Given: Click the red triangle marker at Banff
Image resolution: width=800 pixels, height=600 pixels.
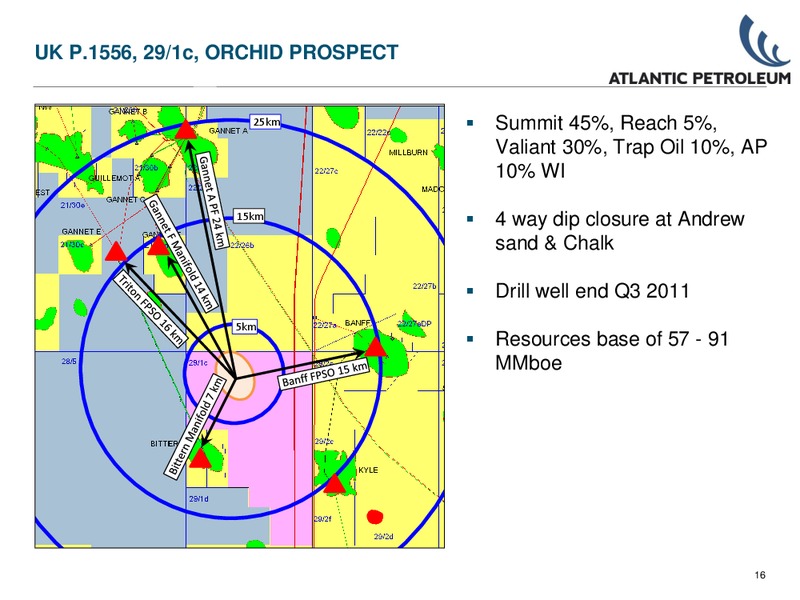Looking at the screenshot, I should click(x=376, y=347).
